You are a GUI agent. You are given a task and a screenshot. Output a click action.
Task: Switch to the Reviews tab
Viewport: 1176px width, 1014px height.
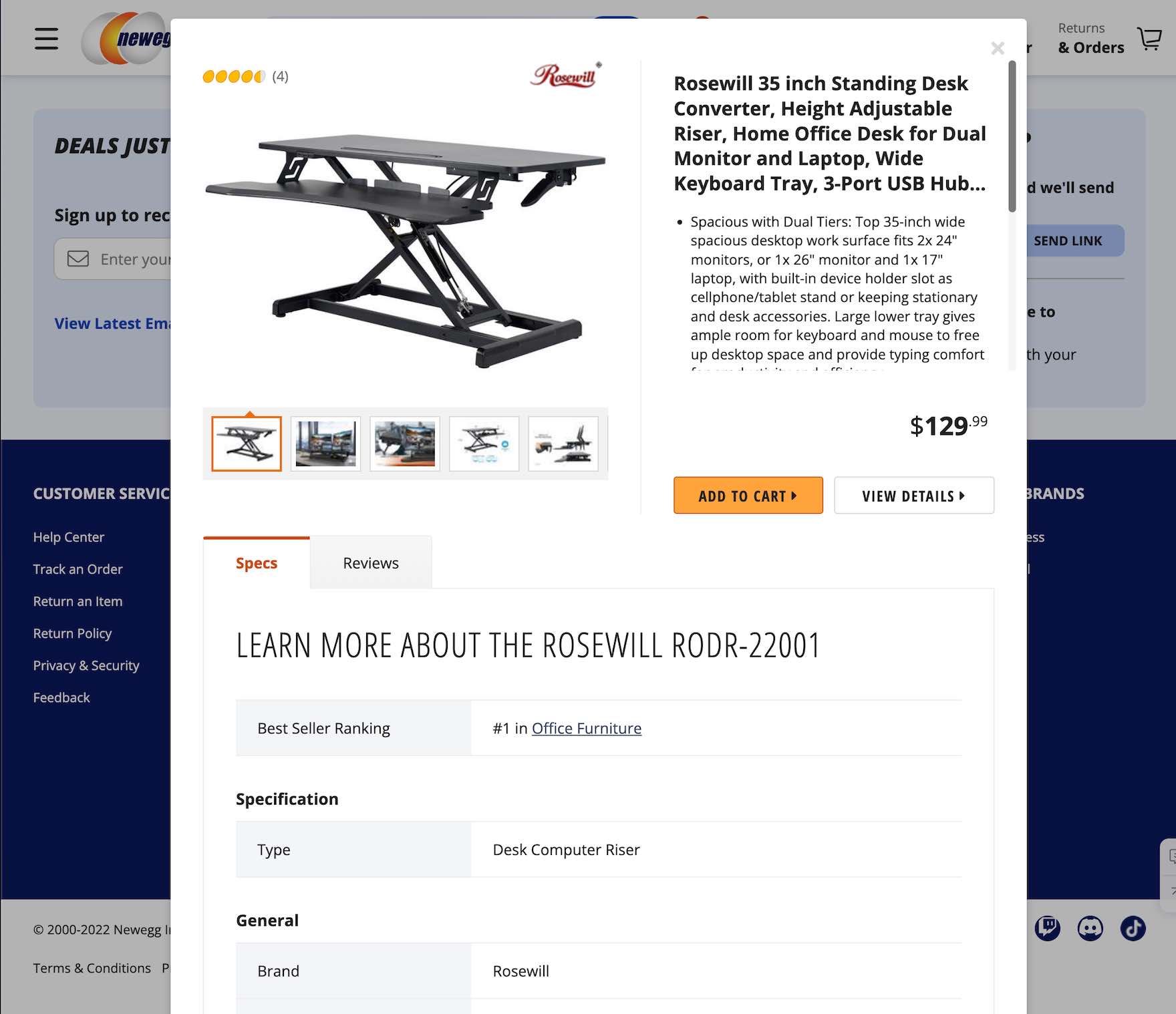tap(371, 563)
